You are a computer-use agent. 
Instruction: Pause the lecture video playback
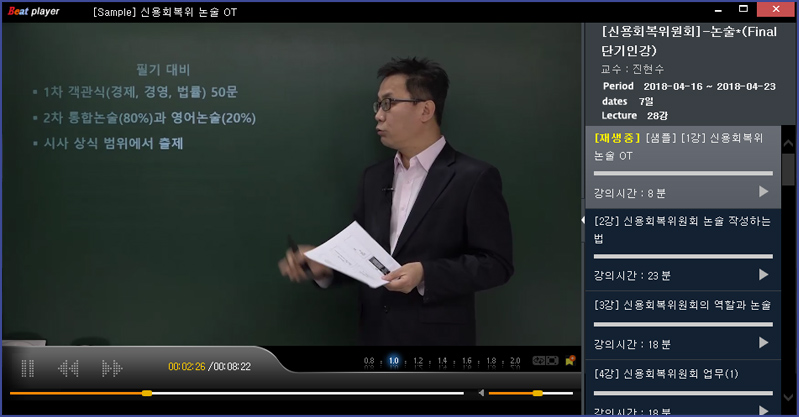[28, 368]
